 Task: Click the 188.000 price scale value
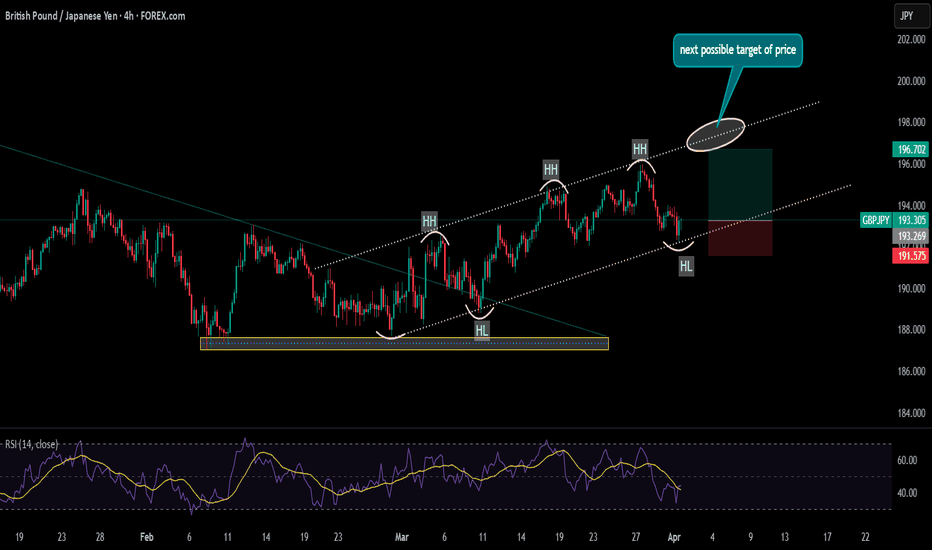pos(911,329)
